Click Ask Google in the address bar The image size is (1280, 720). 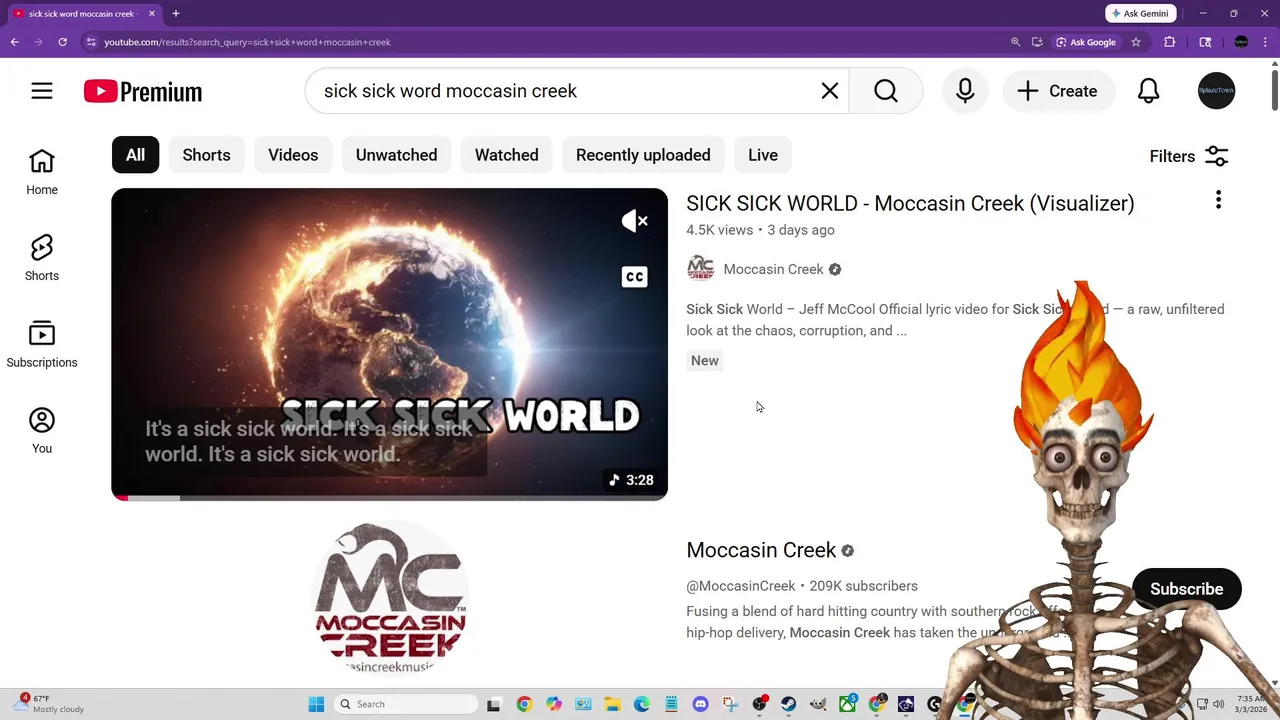pos(1085,42)
